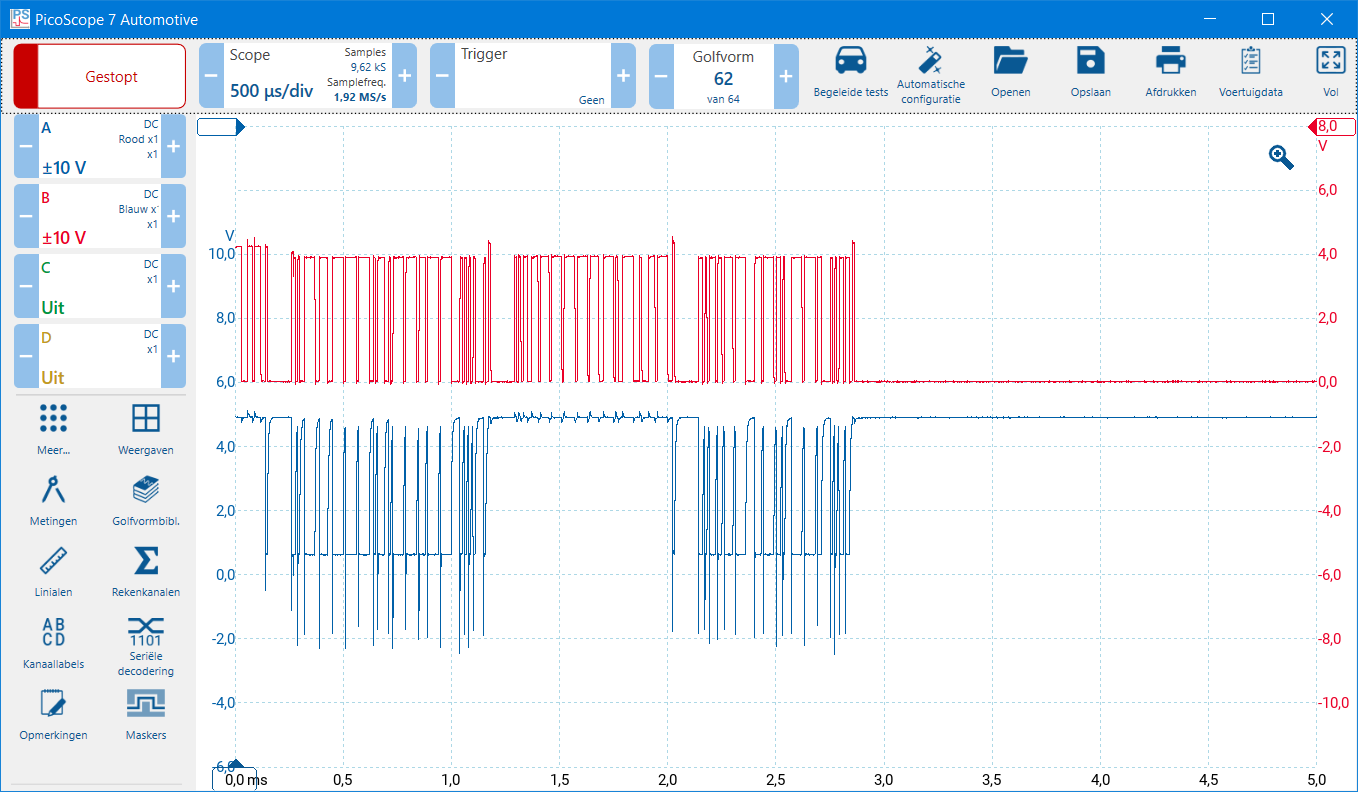
Task: Open a file with the Openen folder icon
Action: point(1010,62)
